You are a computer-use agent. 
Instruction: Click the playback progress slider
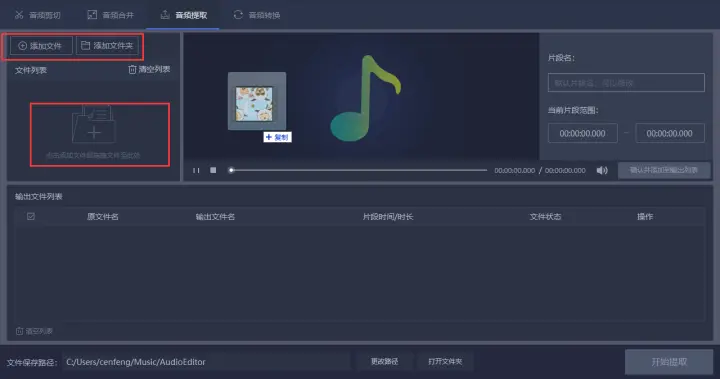(x=359, y=170)
